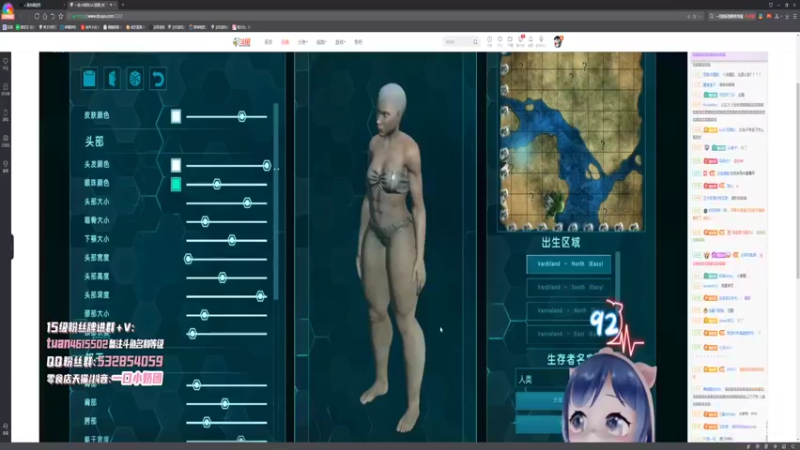The height and width of the screenshot is (450, 800).
Task: Select Verdiland - South (Easy) spawn region
Action: [x=569, y=288]
